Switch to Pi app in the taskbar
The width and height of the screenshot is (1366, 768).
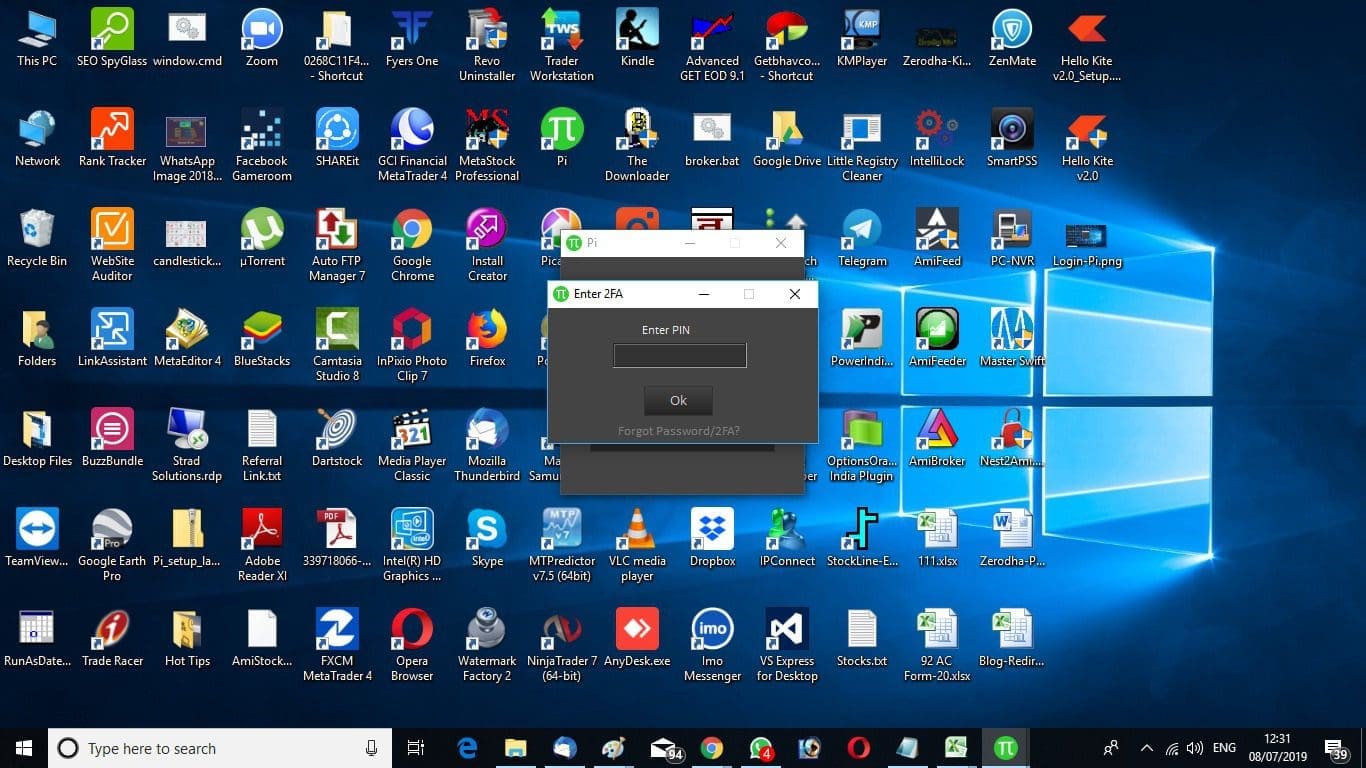click(x=1005, y=748)
